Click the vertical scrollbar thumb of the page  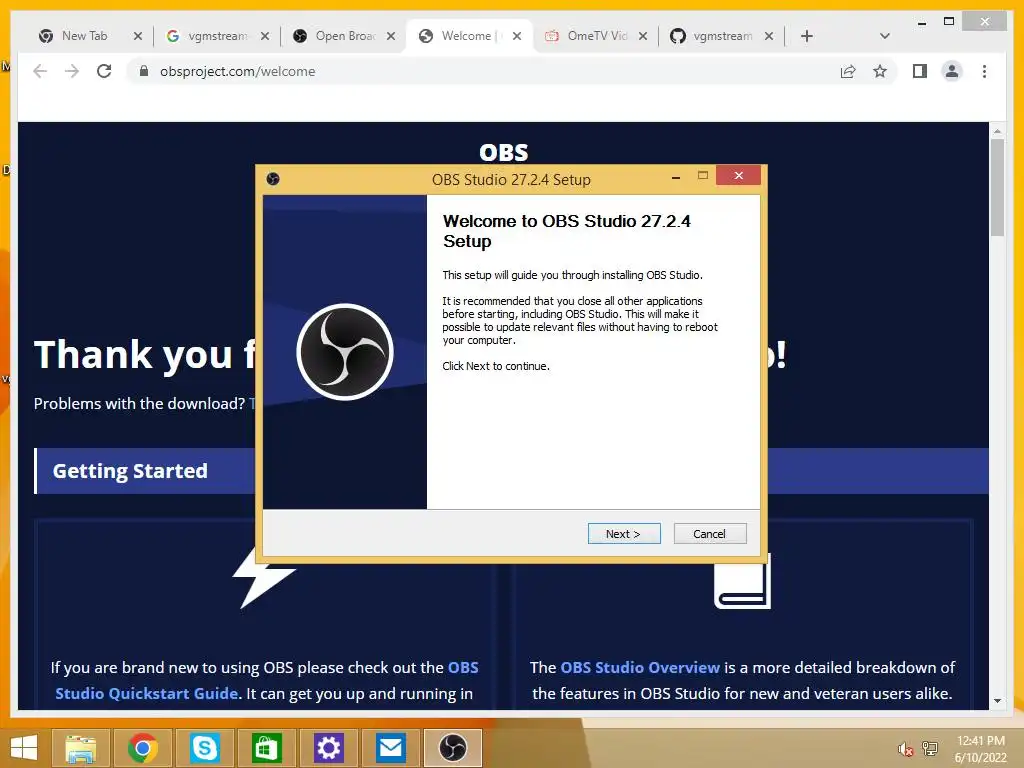point(997,187)
